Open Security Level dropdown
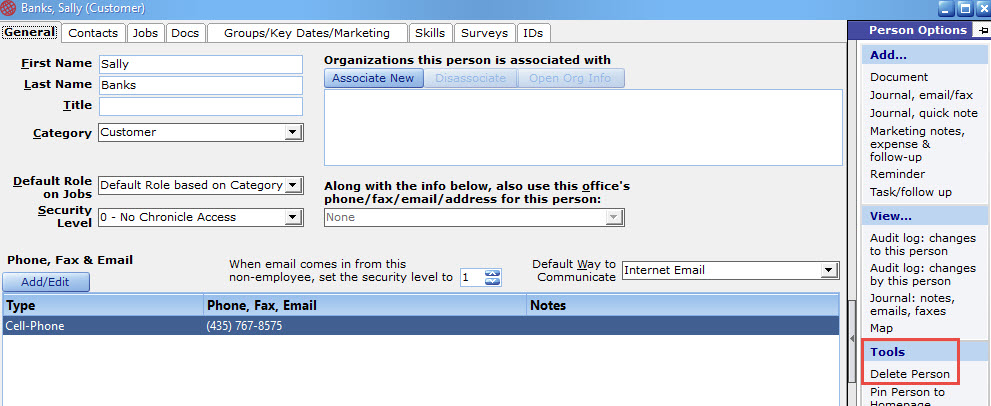Image resolution: width=991 pixels, height=406 pixels. (x=292, y=218)
